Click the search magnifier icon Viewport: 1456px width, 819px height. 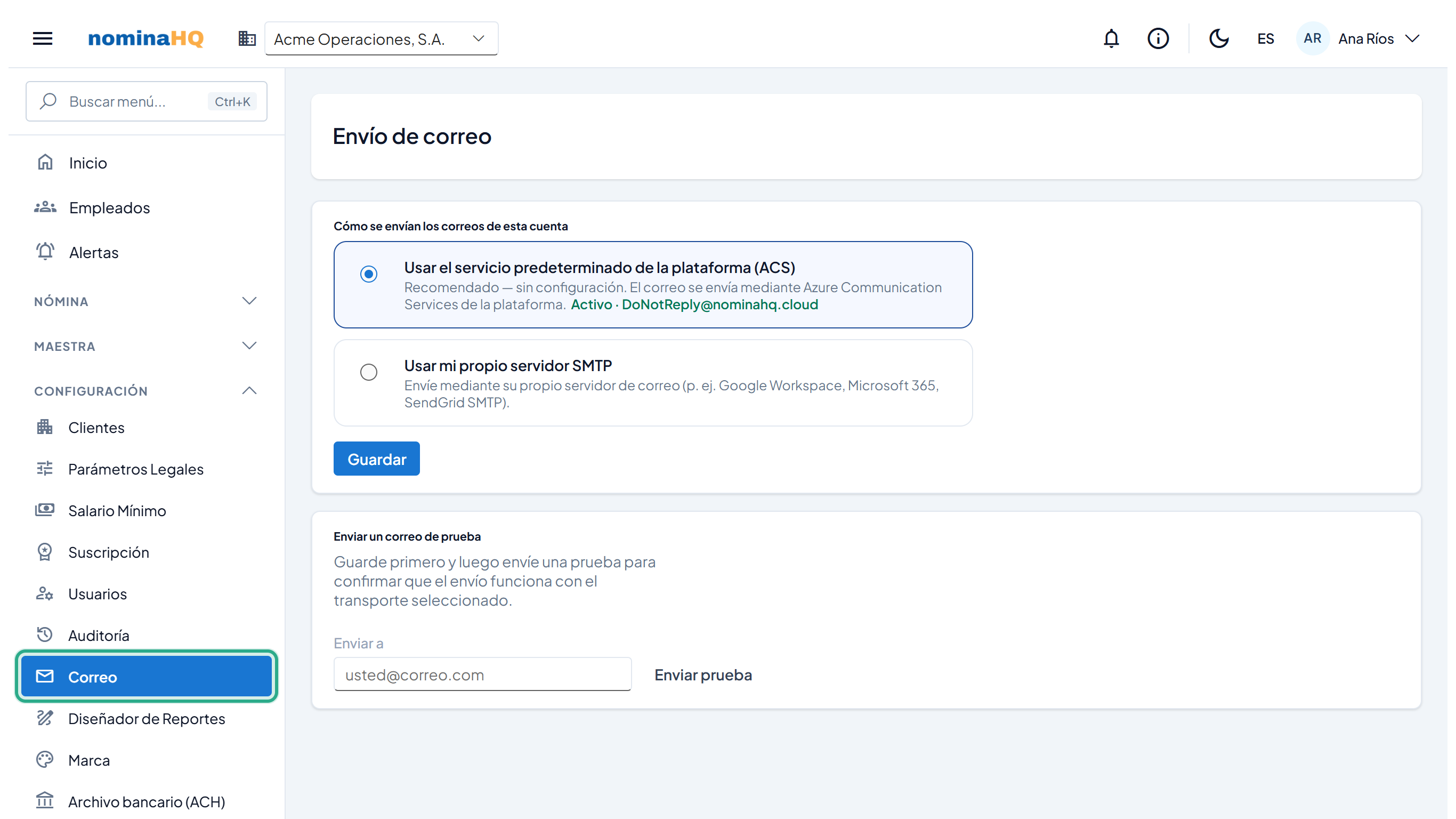[x=48, y=101]
